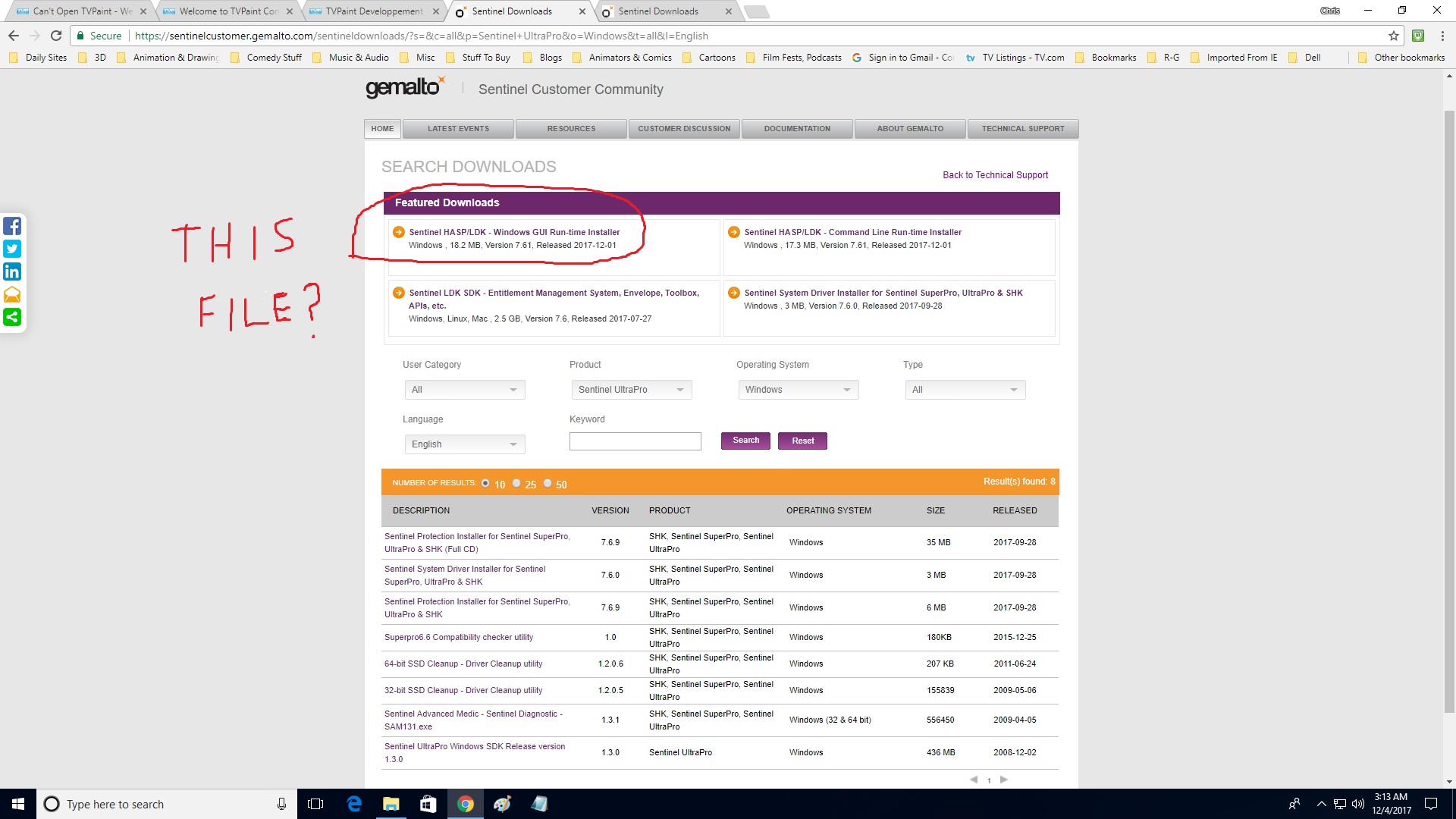Click the Cortana microphone icon
The image size is (1456, 819).
coord(281,804)
